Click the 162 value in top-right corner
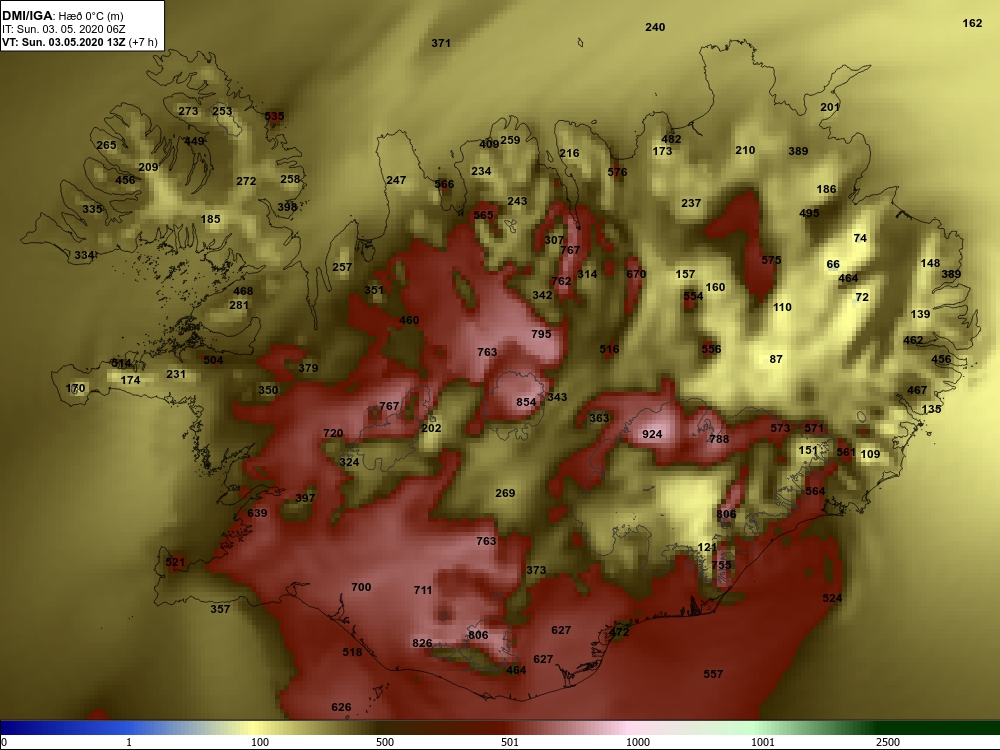The height and width of the screenshot is (750, 1000). (x=972, y=23)
